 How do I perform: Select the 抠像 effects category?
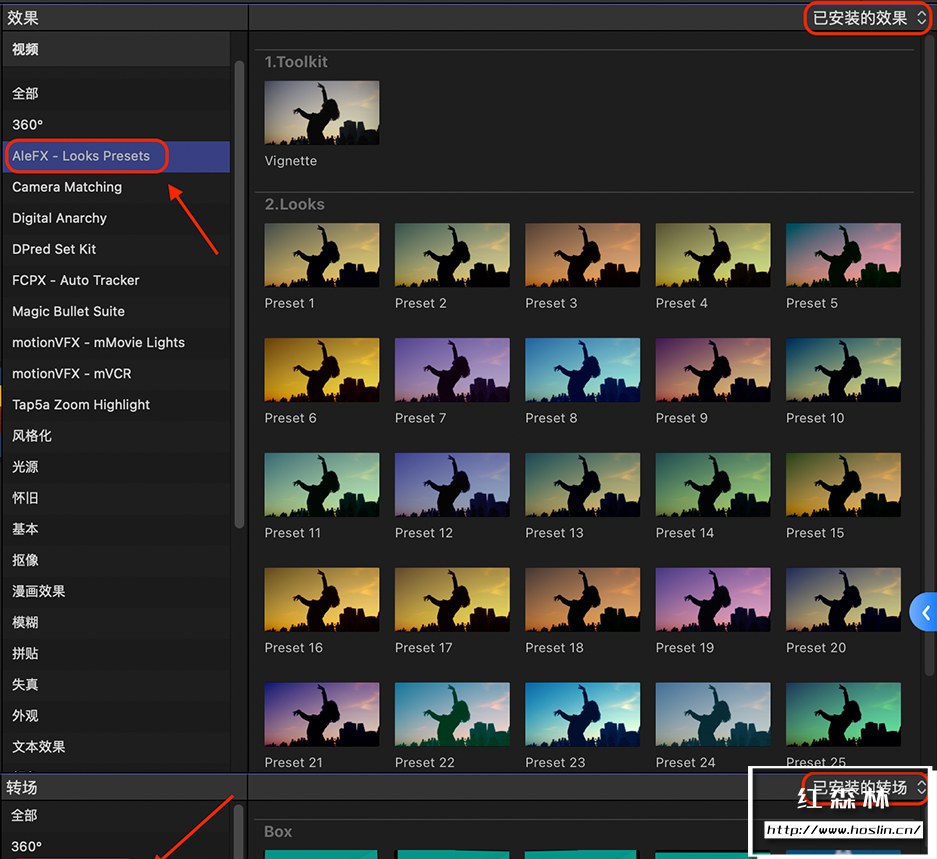(x=116, y=560)
